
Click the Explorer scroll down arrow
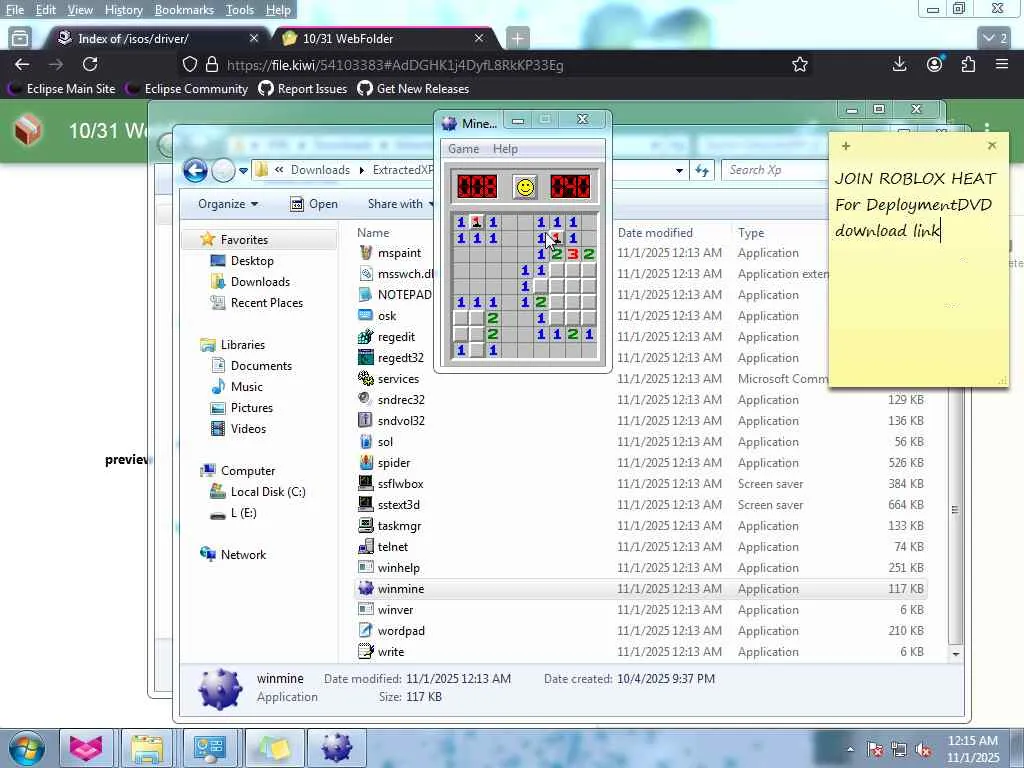click(955, 654)
